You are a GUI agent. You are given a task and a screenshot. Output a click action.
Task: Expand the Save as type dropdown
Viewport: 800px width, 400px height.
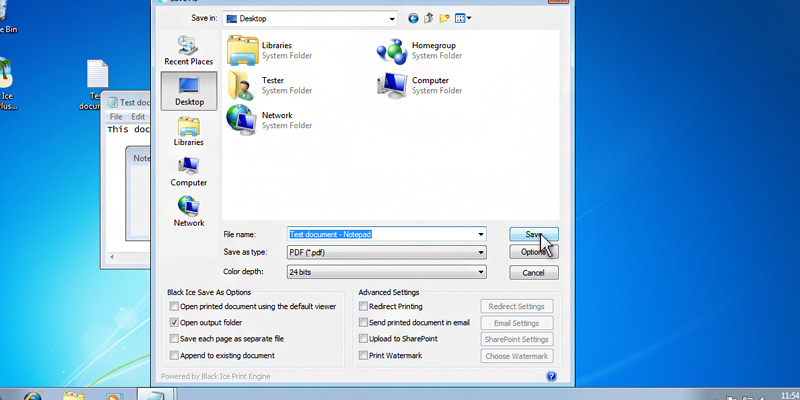click(481, 253)
